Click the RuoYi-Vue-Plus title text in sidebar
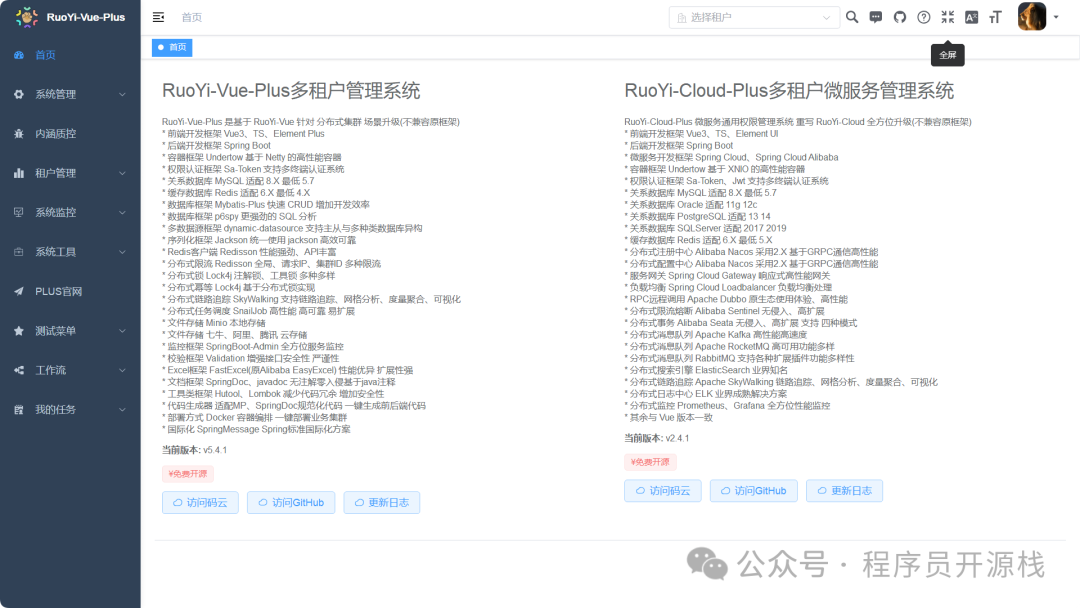The width and height of the screenshot is (1080, 608). [85, 17]
